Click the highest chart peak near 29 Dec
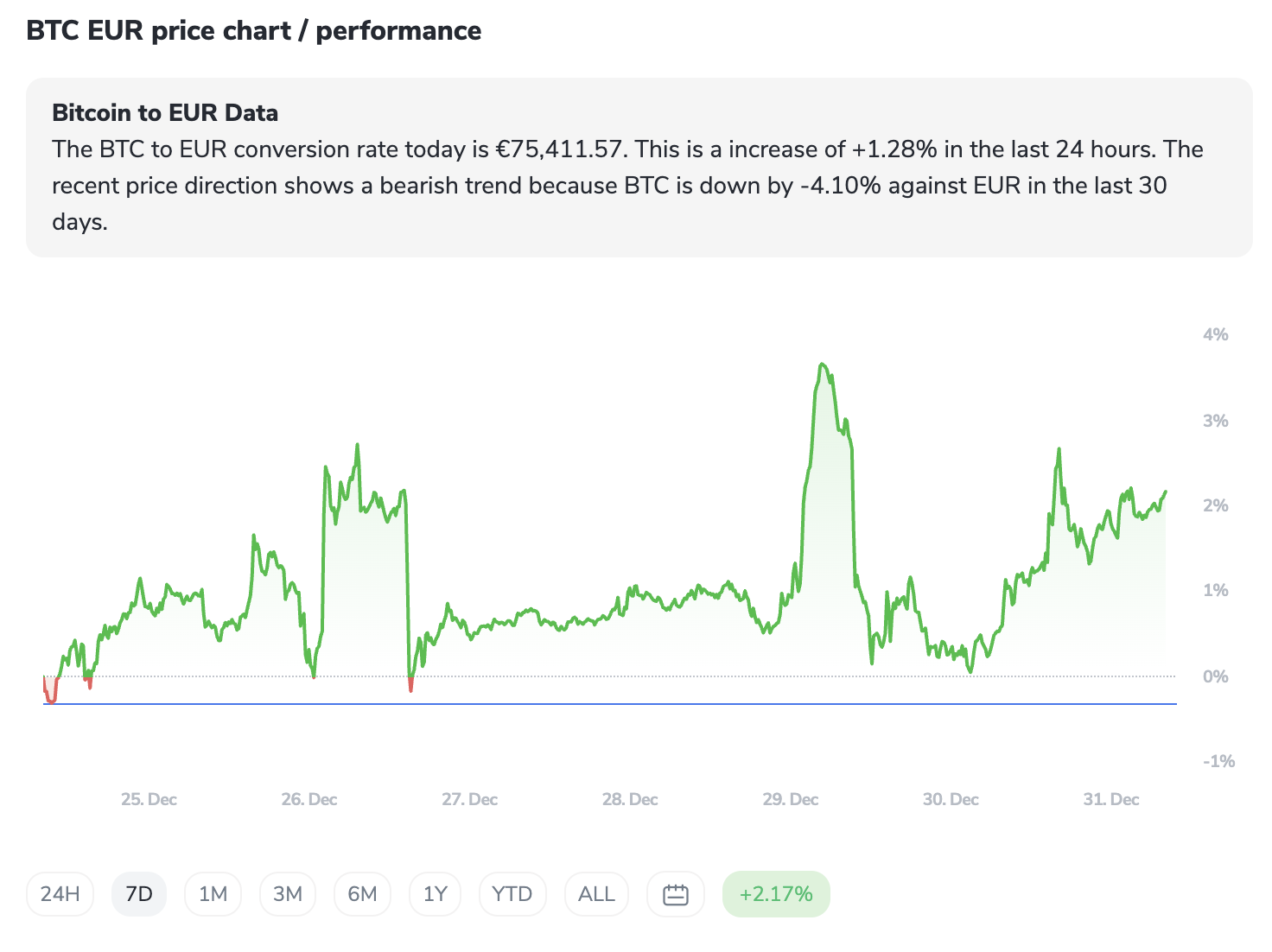The height and width of the screenshot is (952, 1272). click(x=823, y=365)
